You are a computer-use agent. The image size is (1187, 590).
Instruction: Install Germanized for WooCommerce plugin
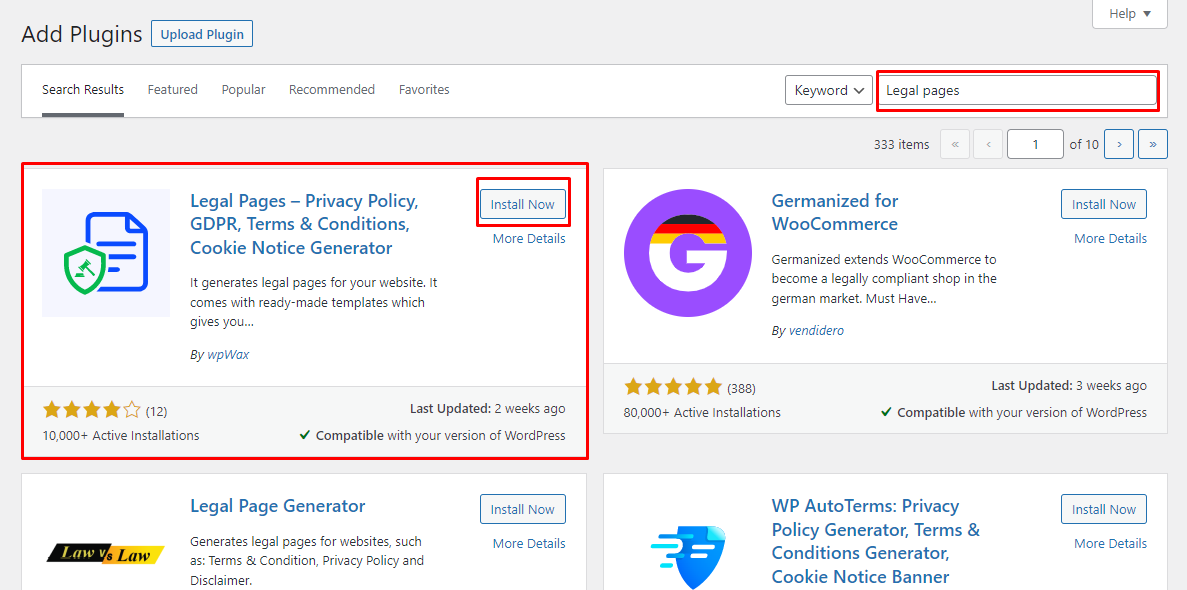coord(1104,204)
